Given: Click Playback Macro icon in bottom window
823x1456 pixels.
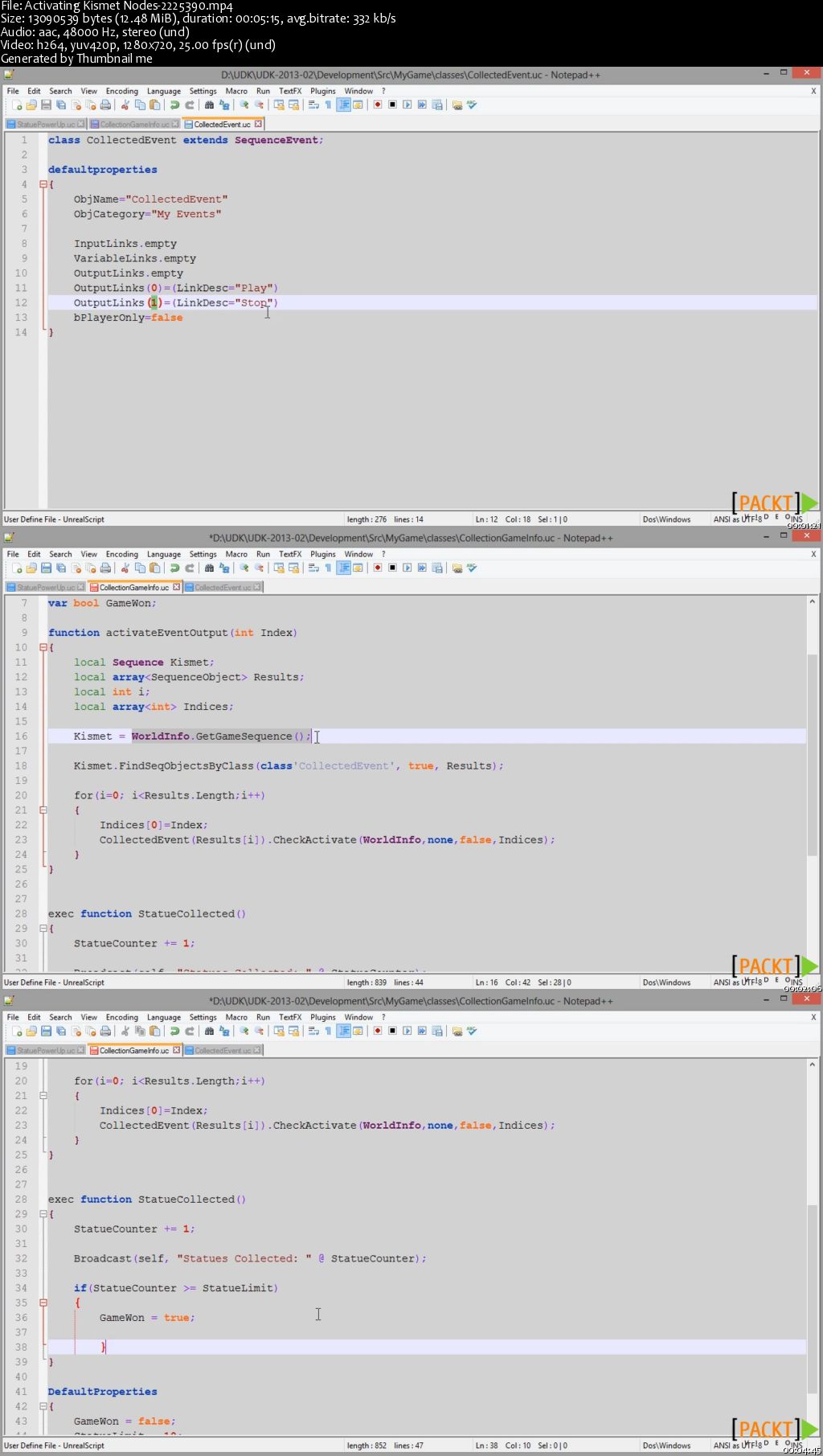Looking at the screenshot, I should (x=407, y=1032).
